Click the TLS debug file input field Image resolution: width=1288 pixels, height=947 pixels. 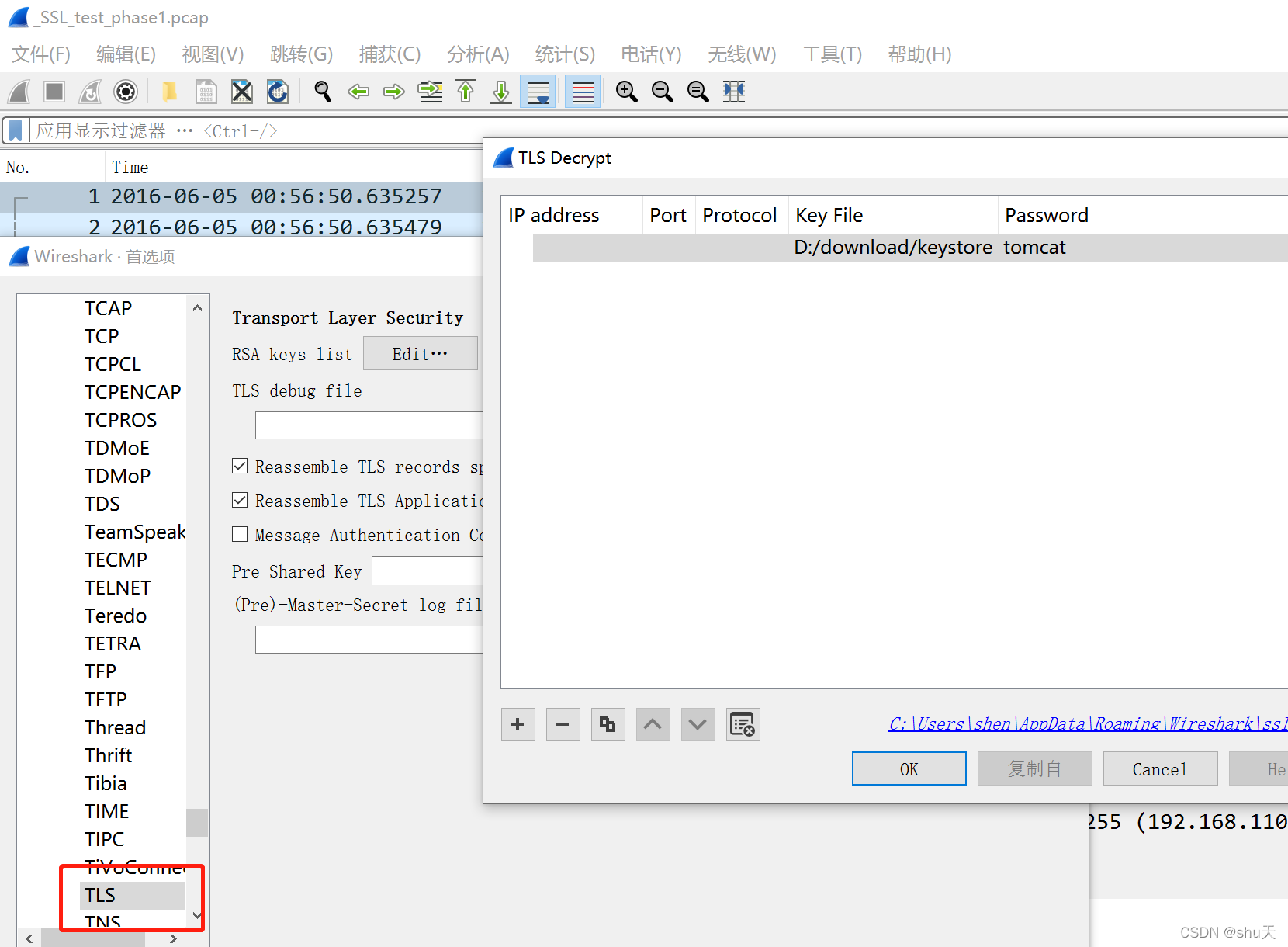tap(369, 425)
